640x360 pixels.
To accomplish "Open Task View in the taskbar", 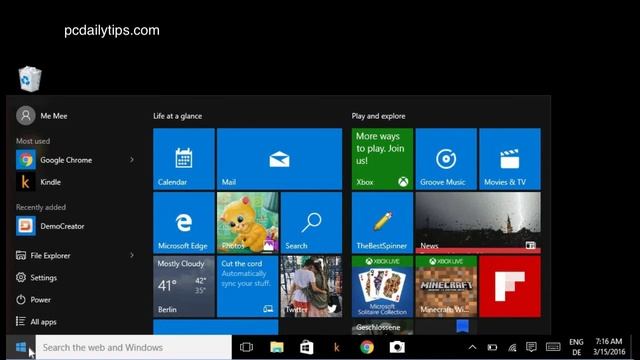I will point(247,347).
